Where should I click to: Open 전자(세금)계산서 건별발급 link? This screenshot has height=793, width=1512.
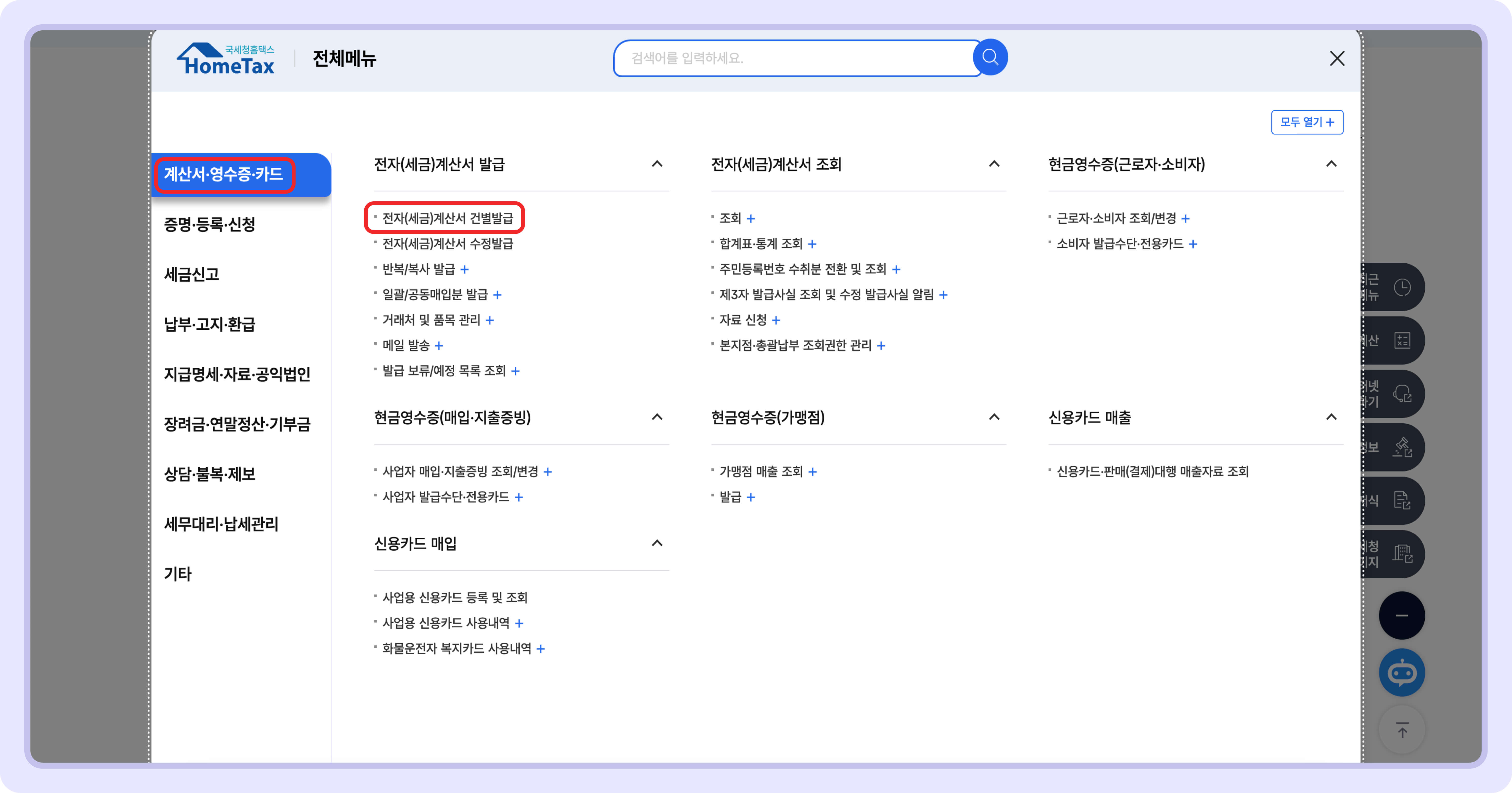(447, 218)
